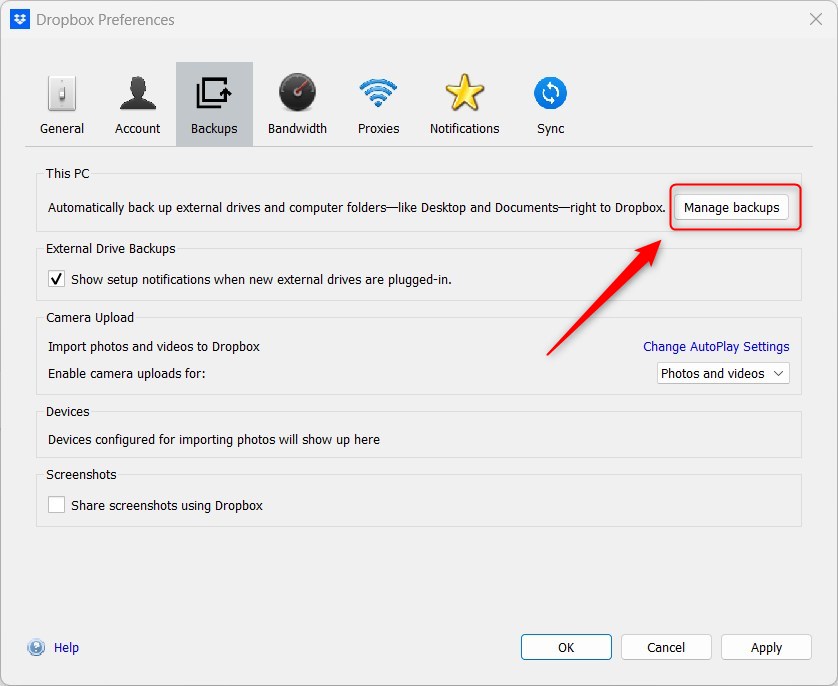Screen dimensions: 838x686
Task: Open the General preferences icon
Action: coord(62,100)
